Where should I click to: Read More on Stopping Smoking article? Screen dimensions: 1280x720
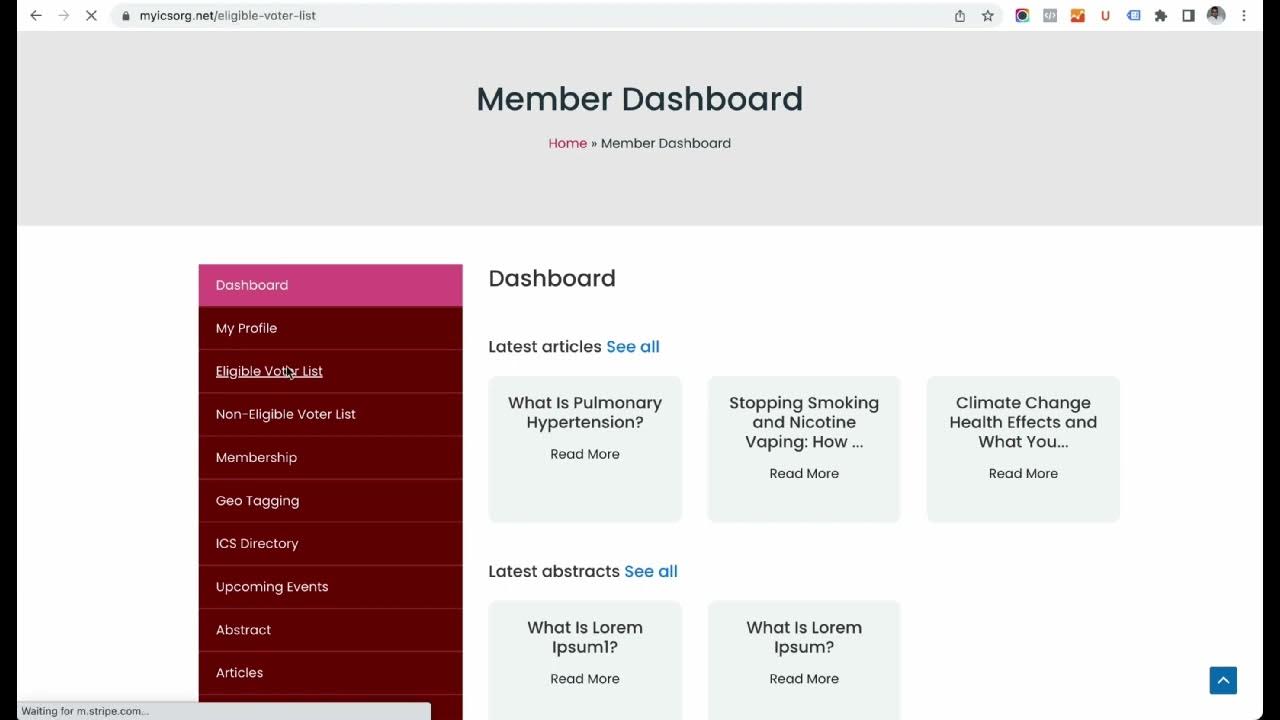804,473
